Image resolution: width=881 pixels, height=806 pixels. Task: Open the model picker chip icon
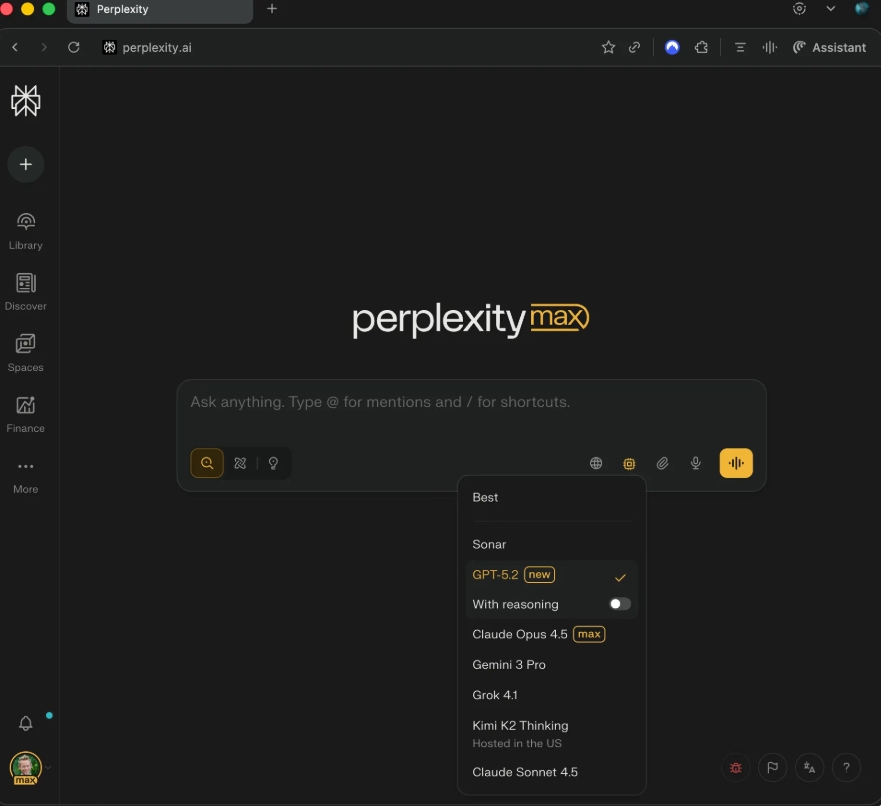[629, 463]
